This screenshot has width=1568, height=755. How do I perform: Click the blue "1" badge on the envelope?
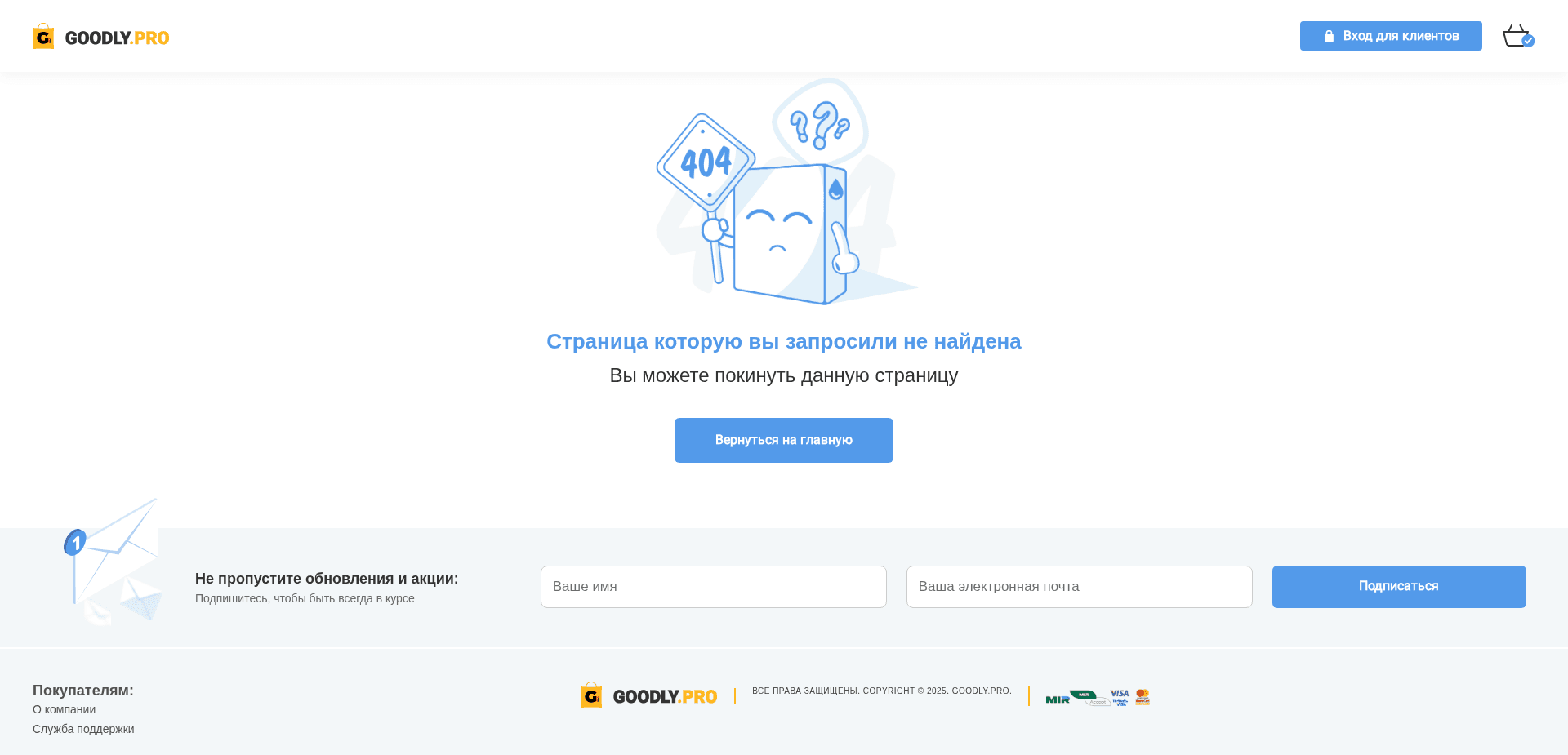[75, 542]
